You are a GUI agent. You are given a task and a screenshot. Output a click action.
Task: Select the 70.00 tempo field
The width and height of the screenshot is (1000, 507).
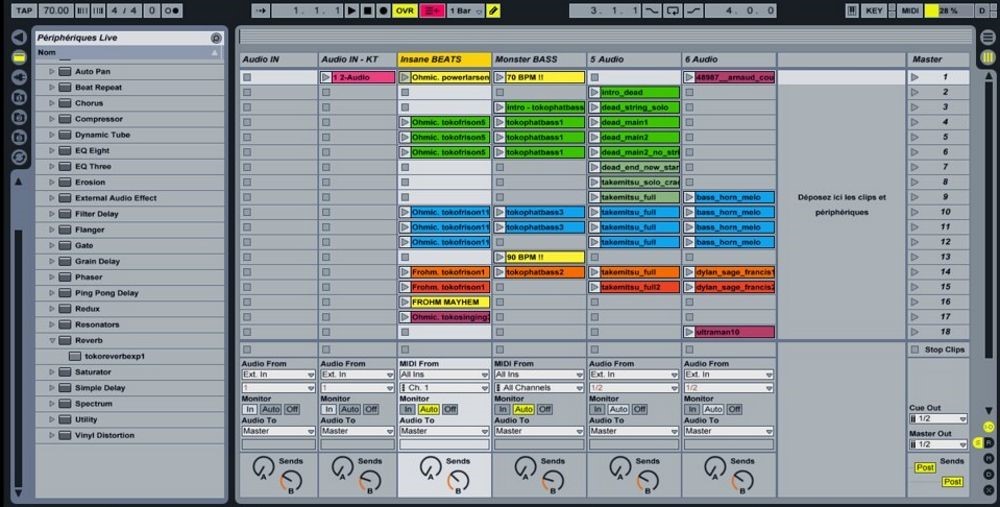pos(56,10)
